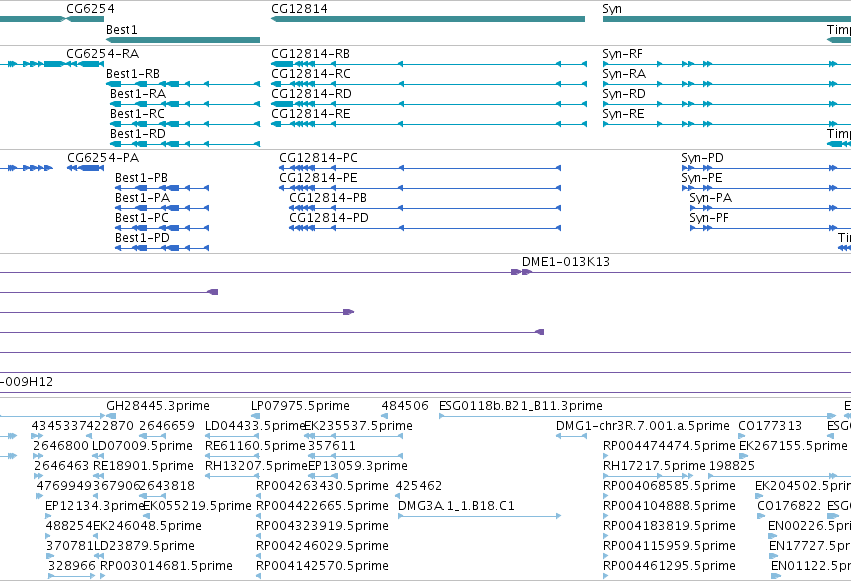Select the RP003014681.5prime feature
Image resolution: width=851 pixels, height=581 pixels.
coord(166,566)
